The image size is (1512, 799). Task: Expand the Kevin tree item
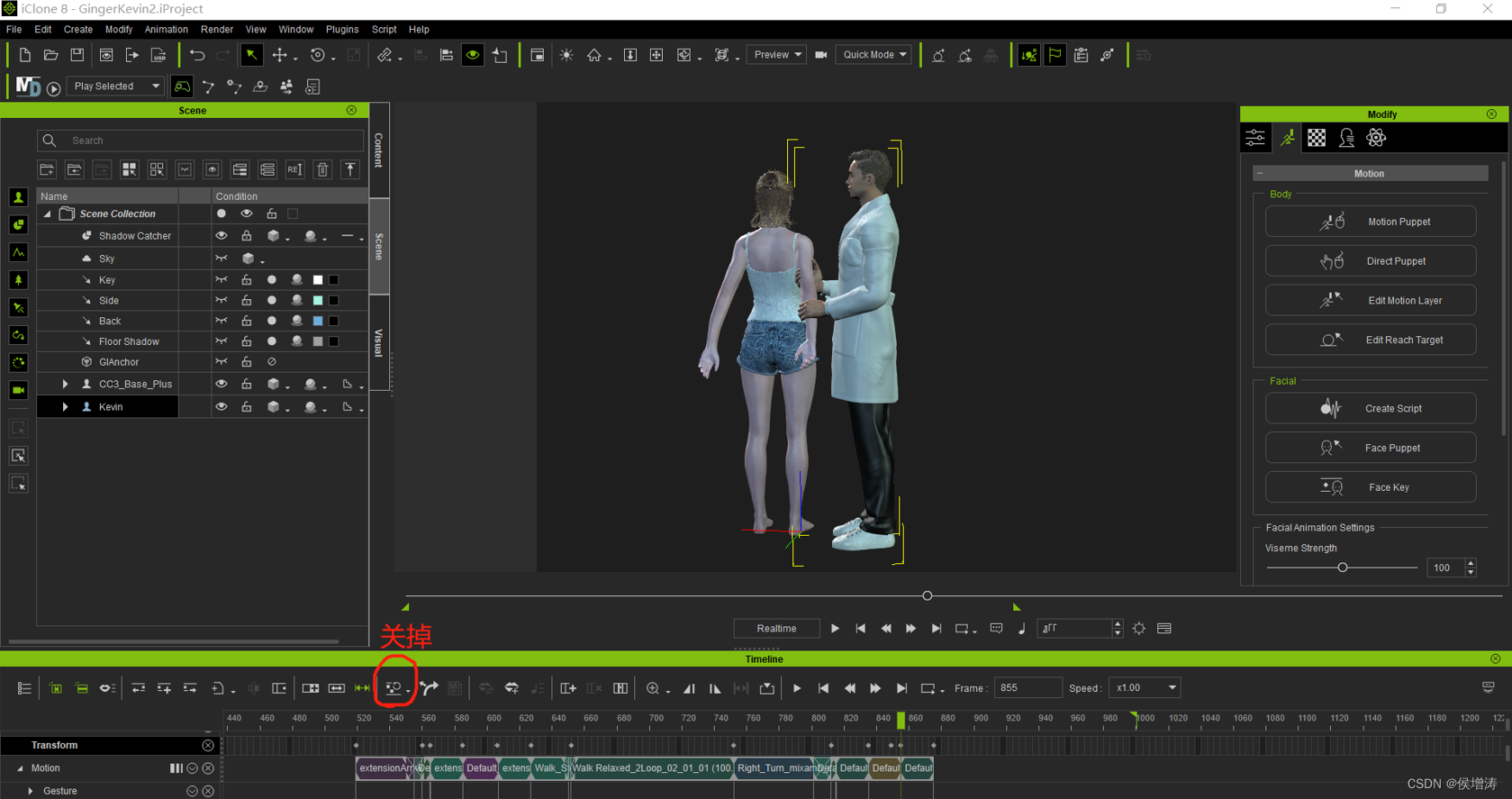pos(65,407)
